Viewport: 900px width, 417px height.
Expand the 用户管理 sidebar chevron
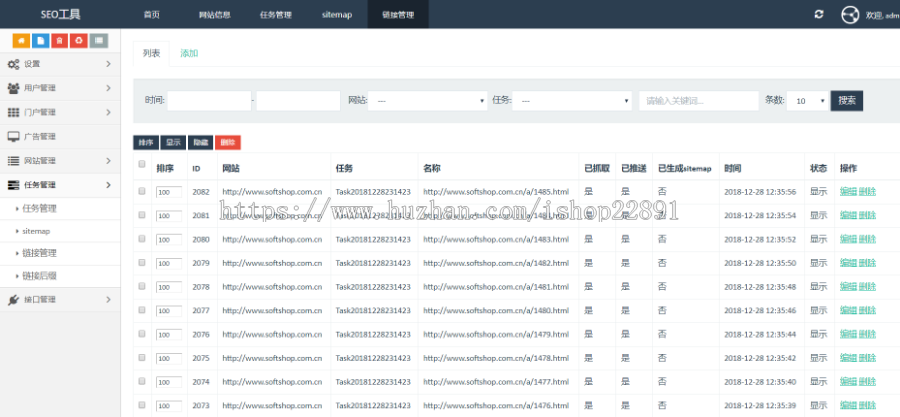tap(108, 88)
